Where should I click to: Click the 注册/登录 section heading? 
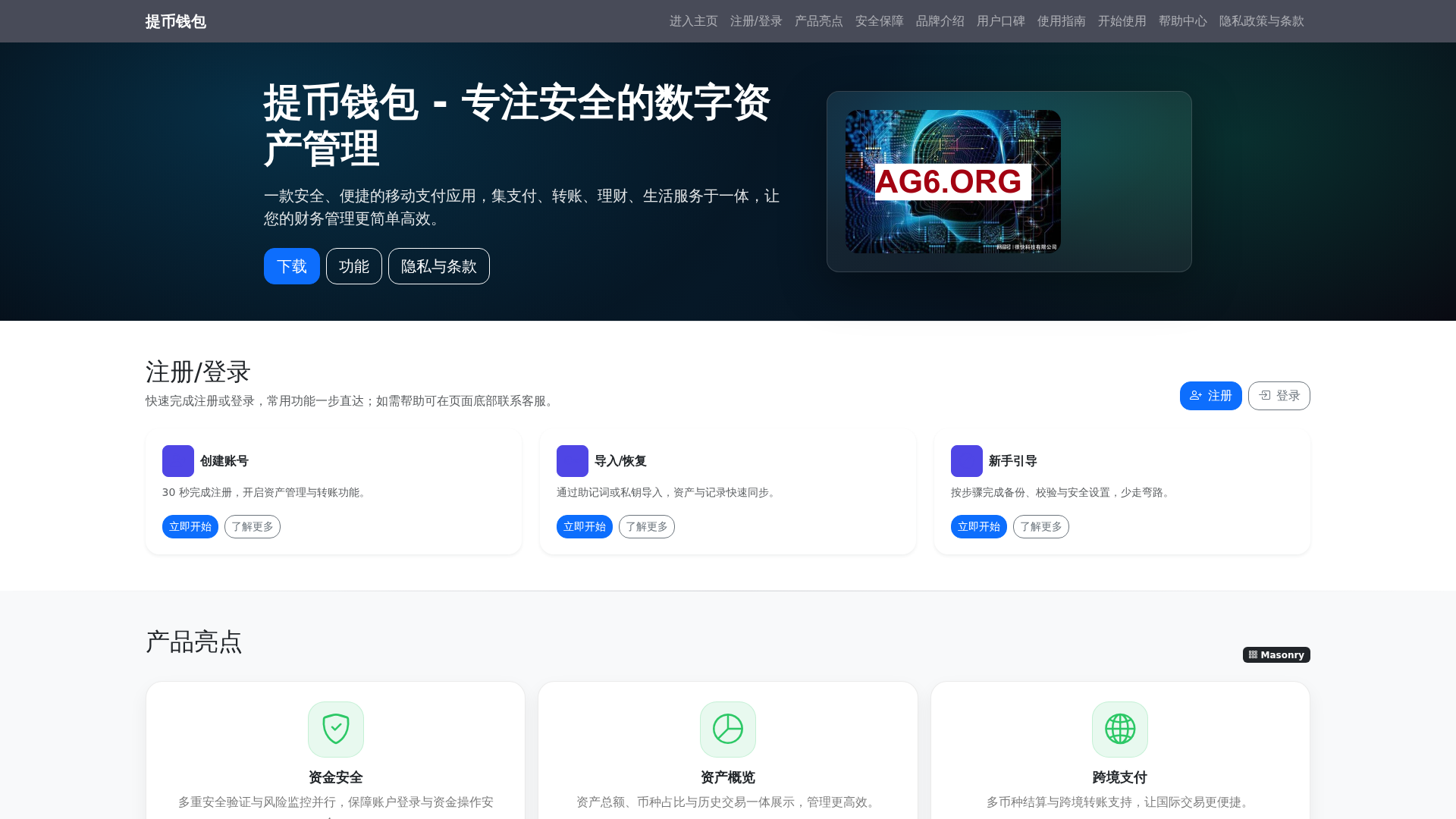pos(198,372)
